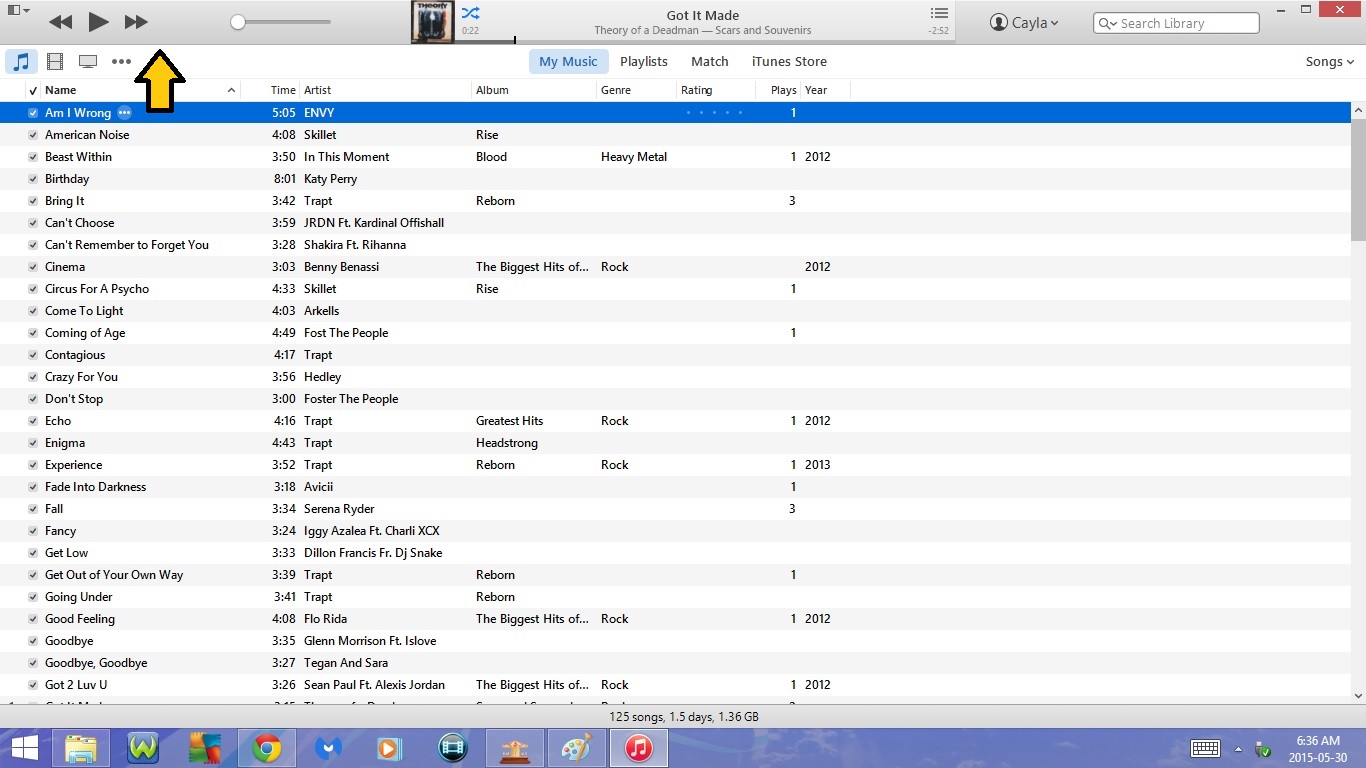The width and height of the screenshot is (1366, 768).
Task: Toggle shuffle next to album artwork
Action: [471, 14]
